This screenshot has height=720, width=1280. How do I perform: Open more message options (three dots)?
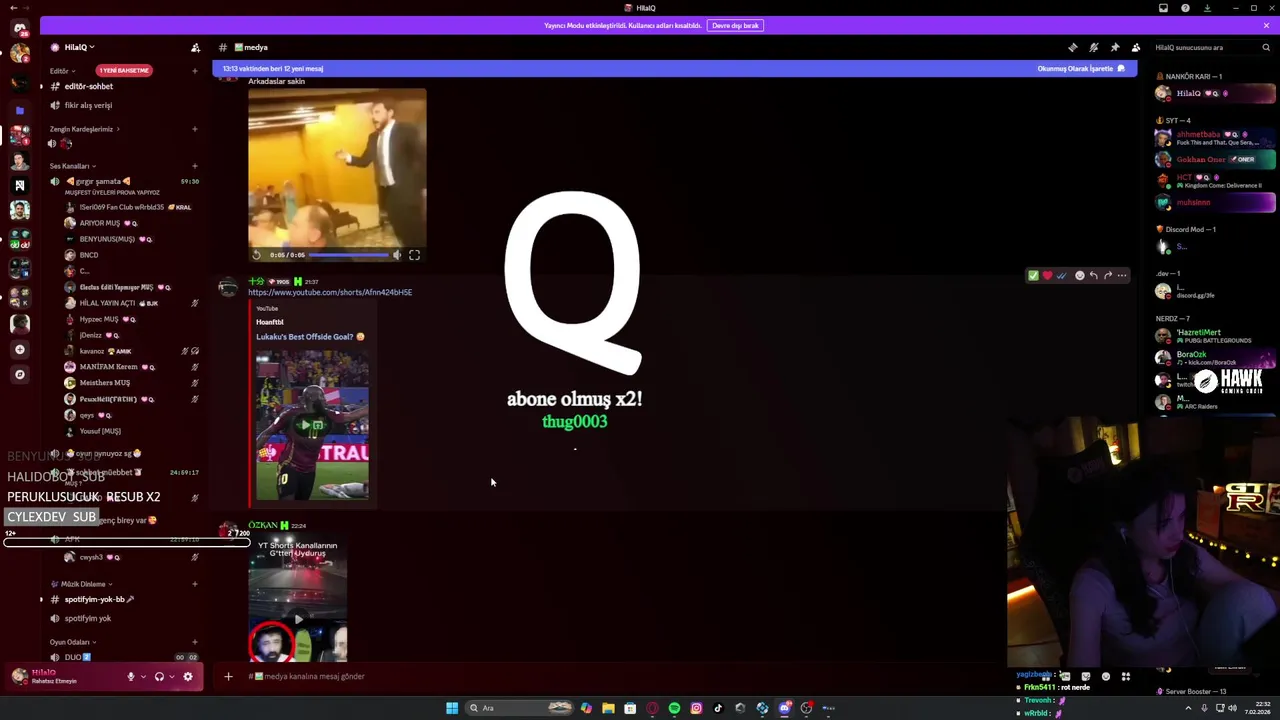1122,276
